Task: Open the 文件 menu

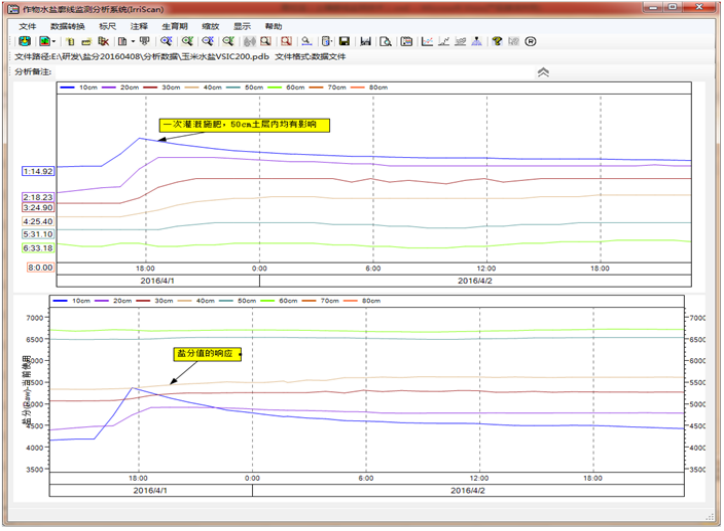Action: point(27,26)
